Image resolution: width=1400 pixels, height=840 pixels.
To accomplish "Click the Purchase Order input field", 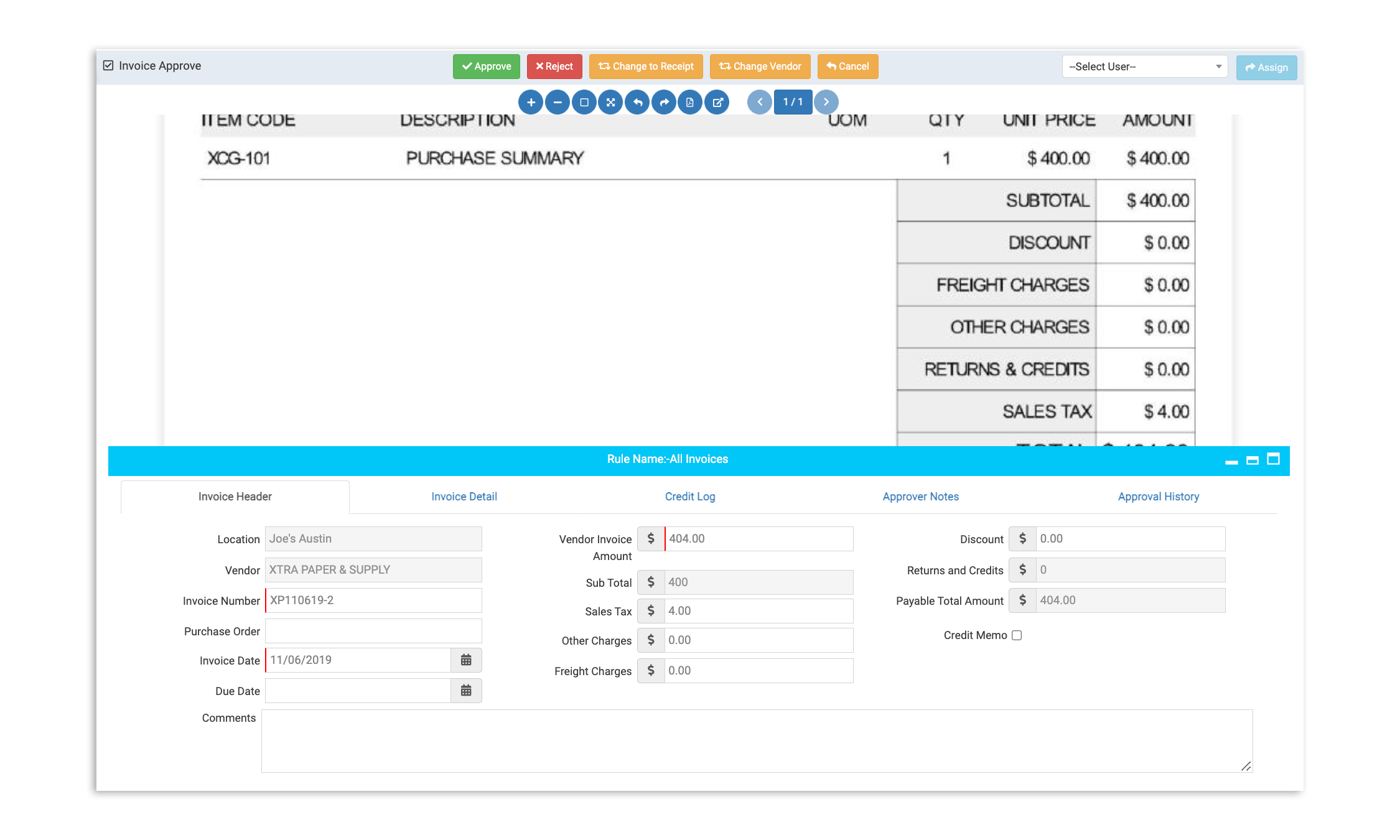I will [373, 631].
